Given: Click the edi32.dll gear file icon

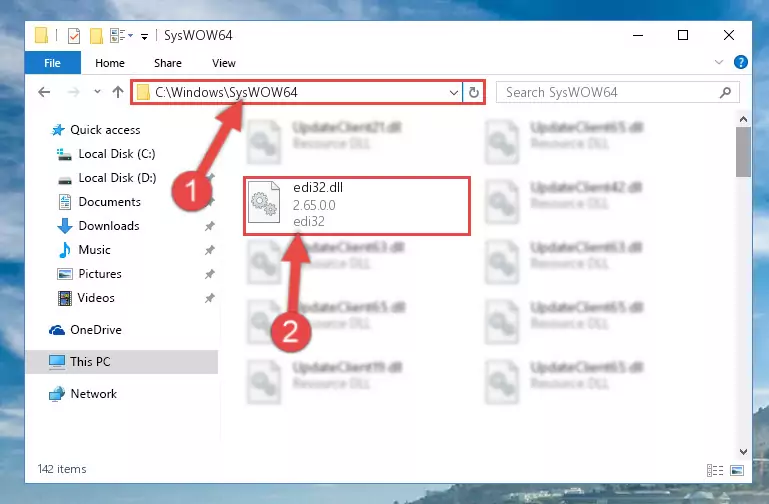Looking at the screenshot, I should (264, 203).
